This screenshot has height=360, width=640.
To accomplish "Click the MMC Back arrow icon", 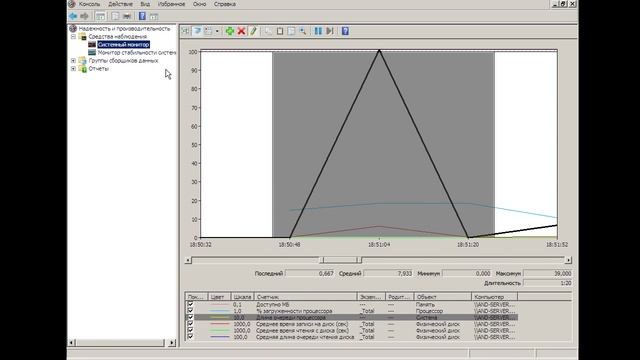I will [x=73, y=16].
